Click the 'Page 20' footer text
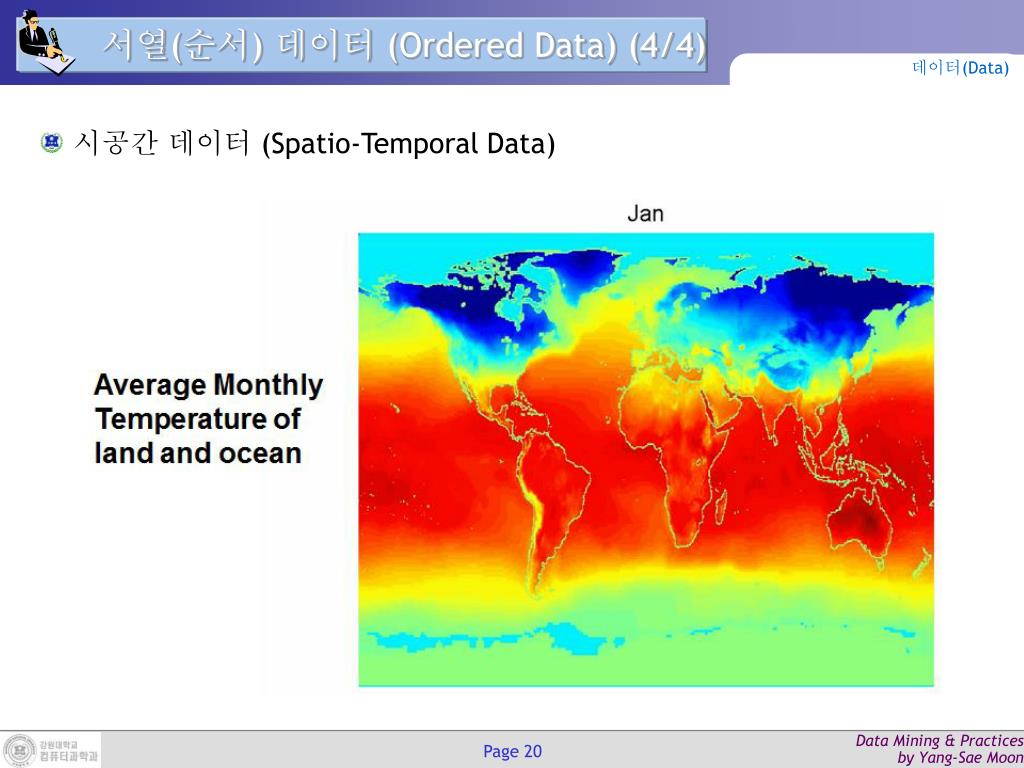The image size is (1024, 768). pyautogui.click(x=513, y=752)
